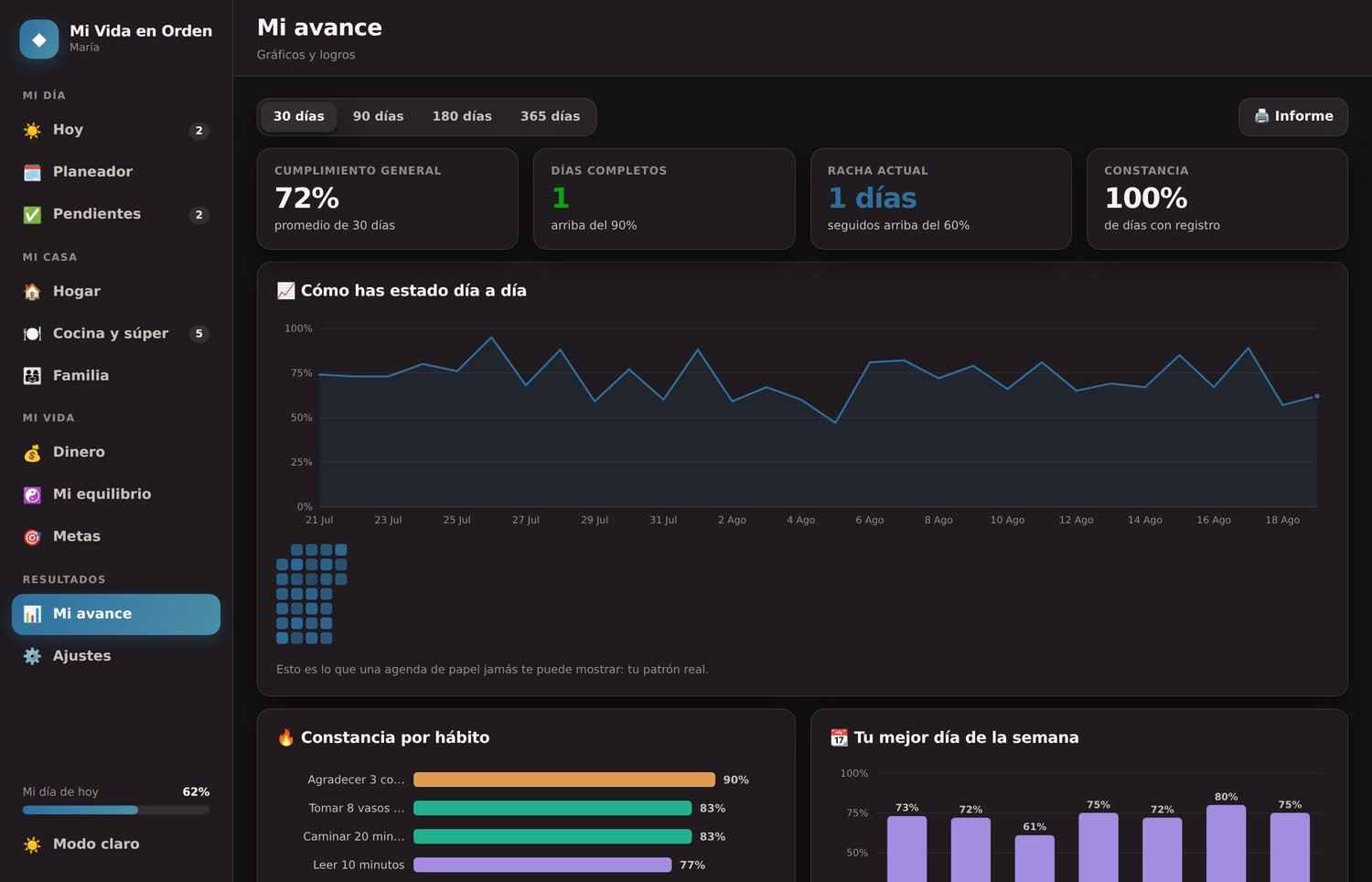Screen dimensions: 1372x882
Task: Click the app logo diamond icon
Action: click(x=39, y=39)
